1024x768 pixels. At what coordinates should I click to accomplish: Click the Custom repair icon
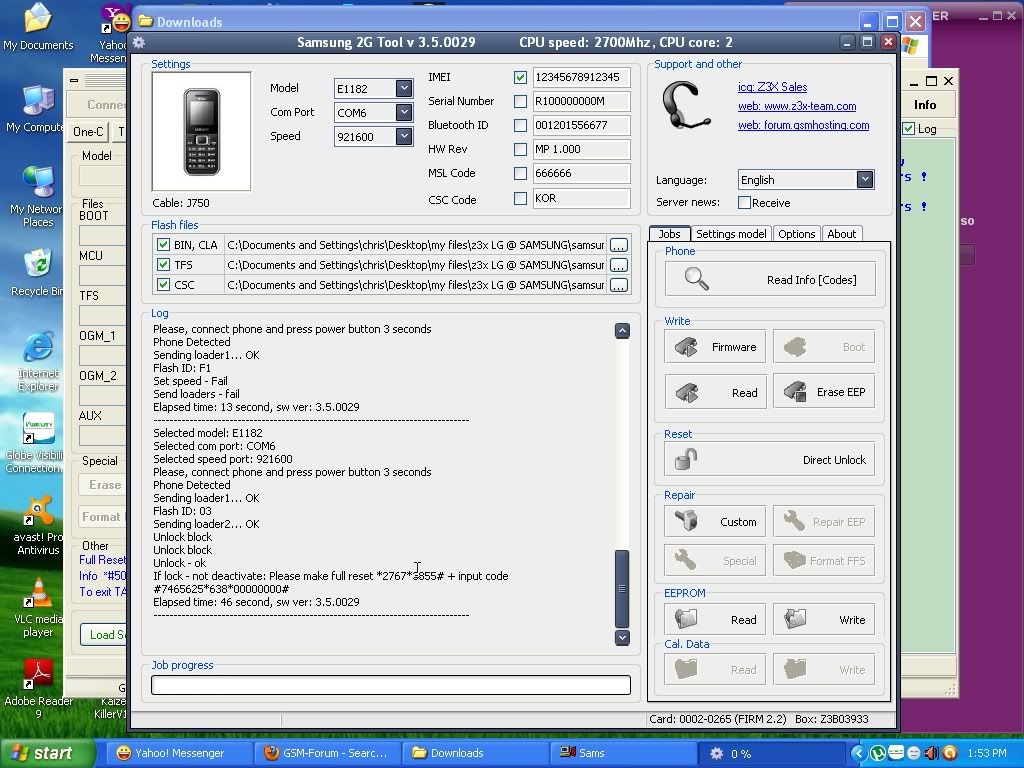(687, 521)
